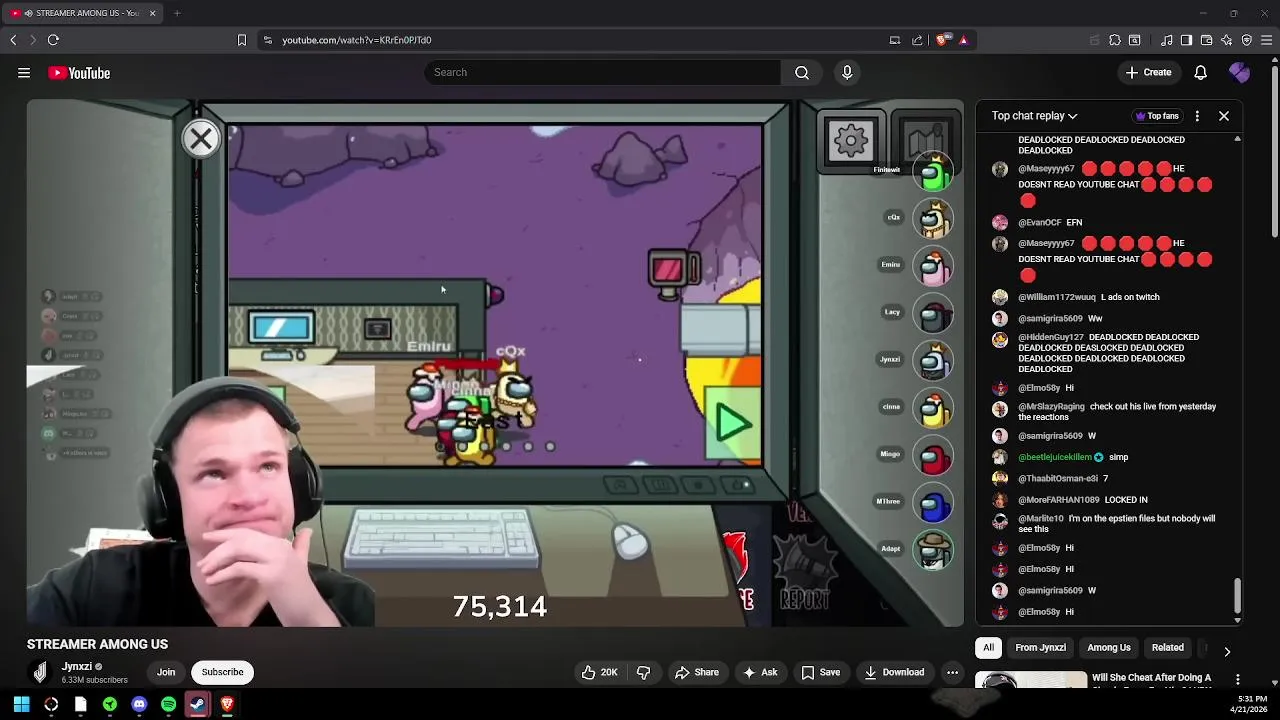Image resolution: width=1280 pixels, height=720 pixels.
Task: Open Brave from the taskbar
Action: pos(227,704)
